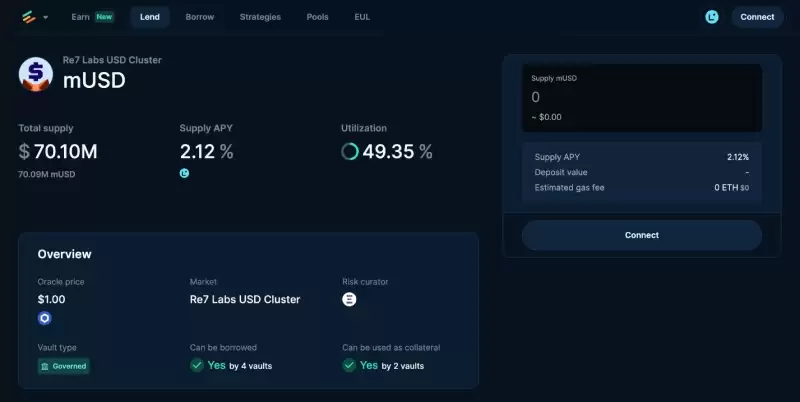
Task: Enter amount in the Supply mUSD field
Action: tap(642, 98)
